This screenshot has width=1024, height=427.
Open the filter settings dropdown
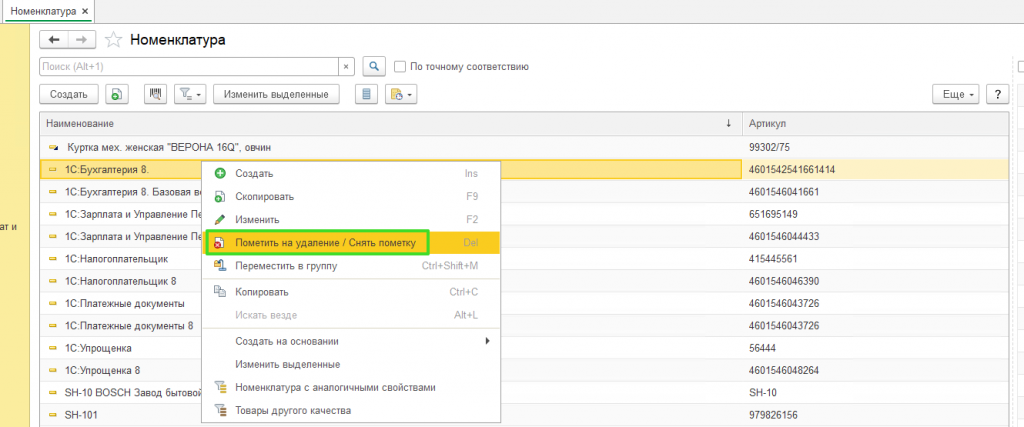pyautogui.click(x=191, y=95)
